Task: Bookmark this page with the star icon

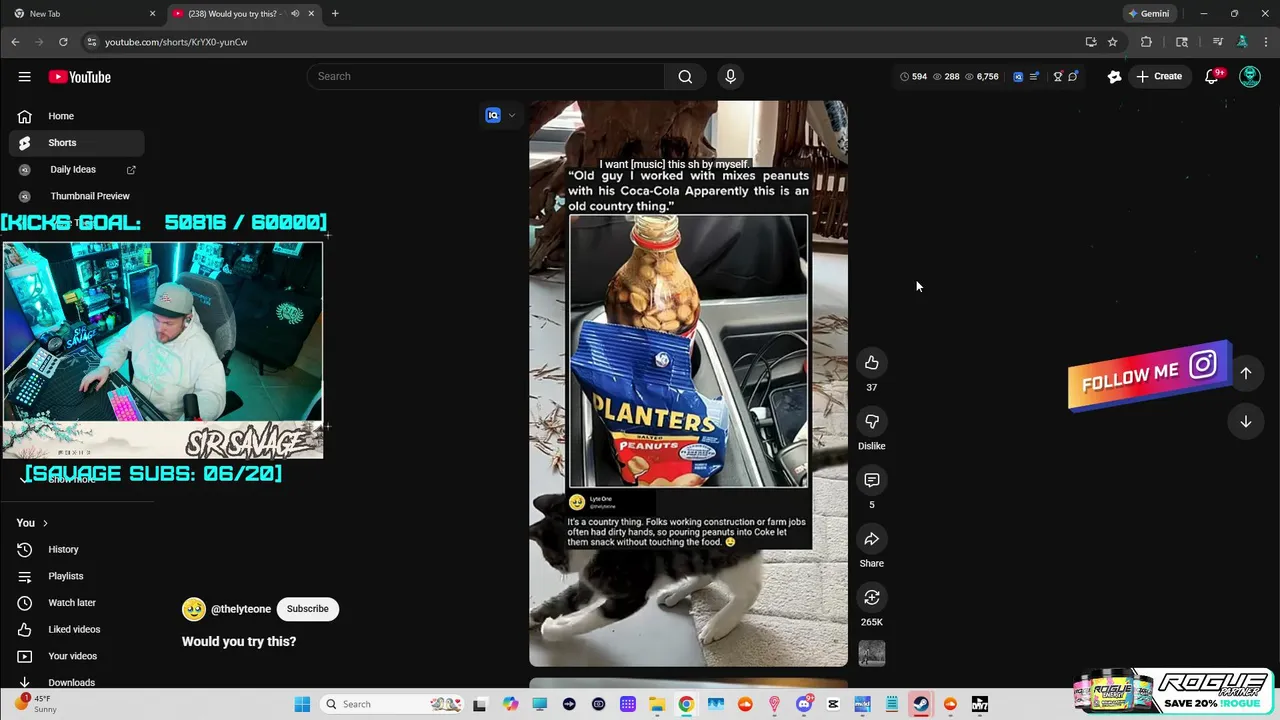Action: pyautogui.click(x=1112, y=42)
